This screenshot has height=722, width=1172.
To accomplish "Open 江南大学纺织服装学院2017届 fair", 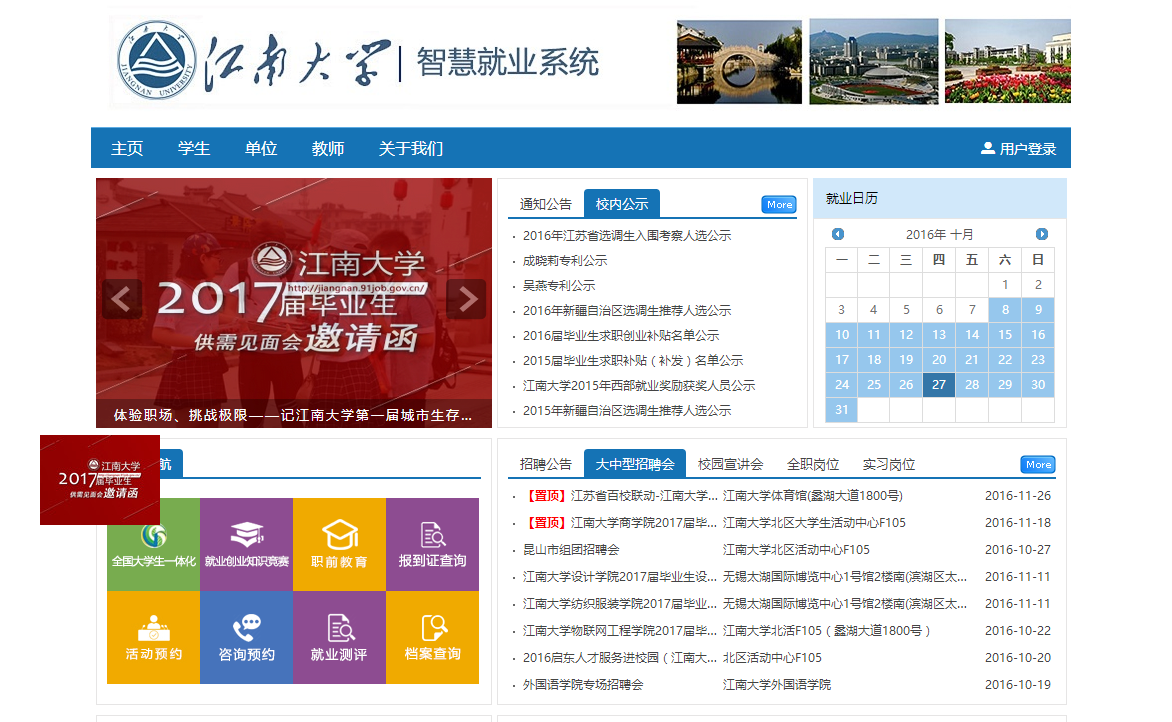I will (x=620, y=603).
